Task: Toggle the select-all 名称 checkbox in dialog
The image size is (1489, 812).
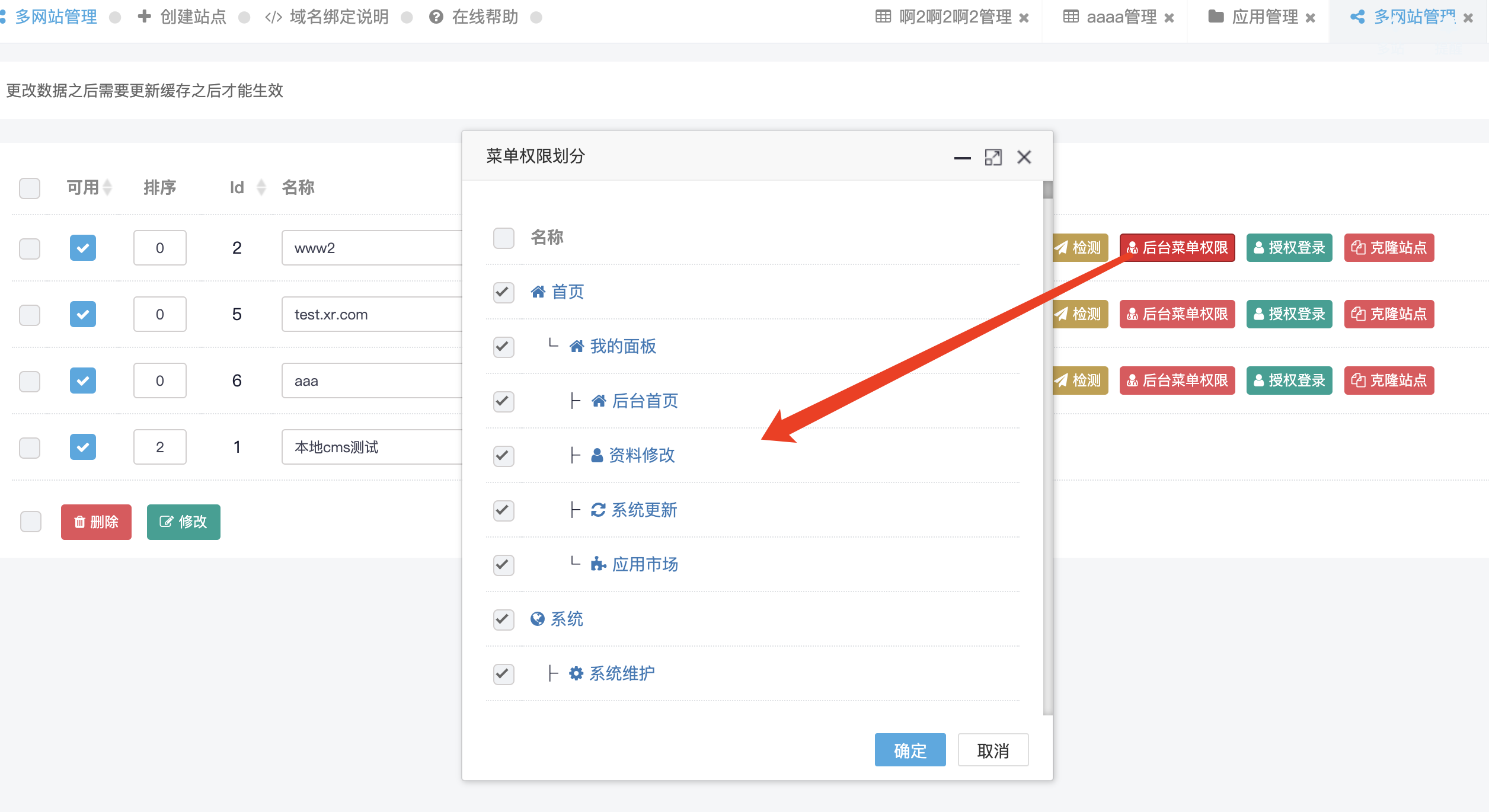Action: (x=504, y=238)
